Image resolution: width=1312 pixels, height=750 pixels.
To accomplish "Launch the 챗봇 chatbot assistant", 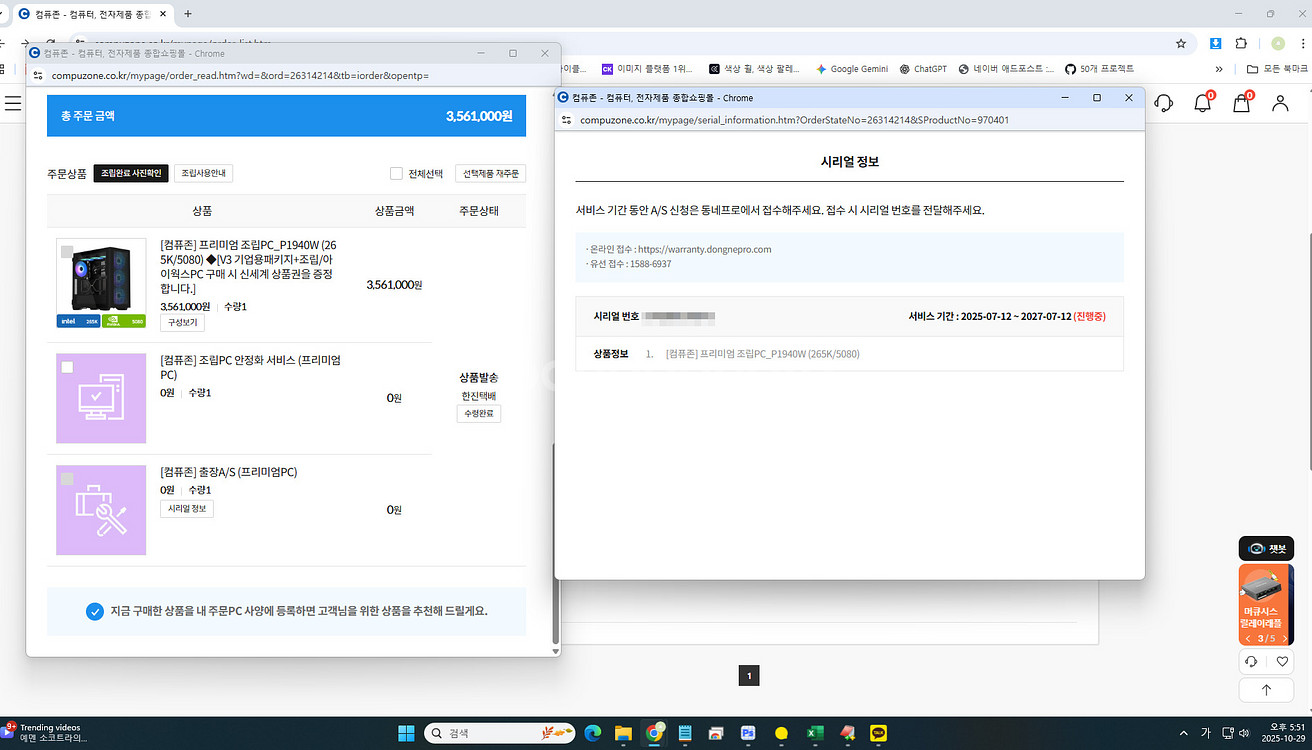I will [x=1266, y=549].
